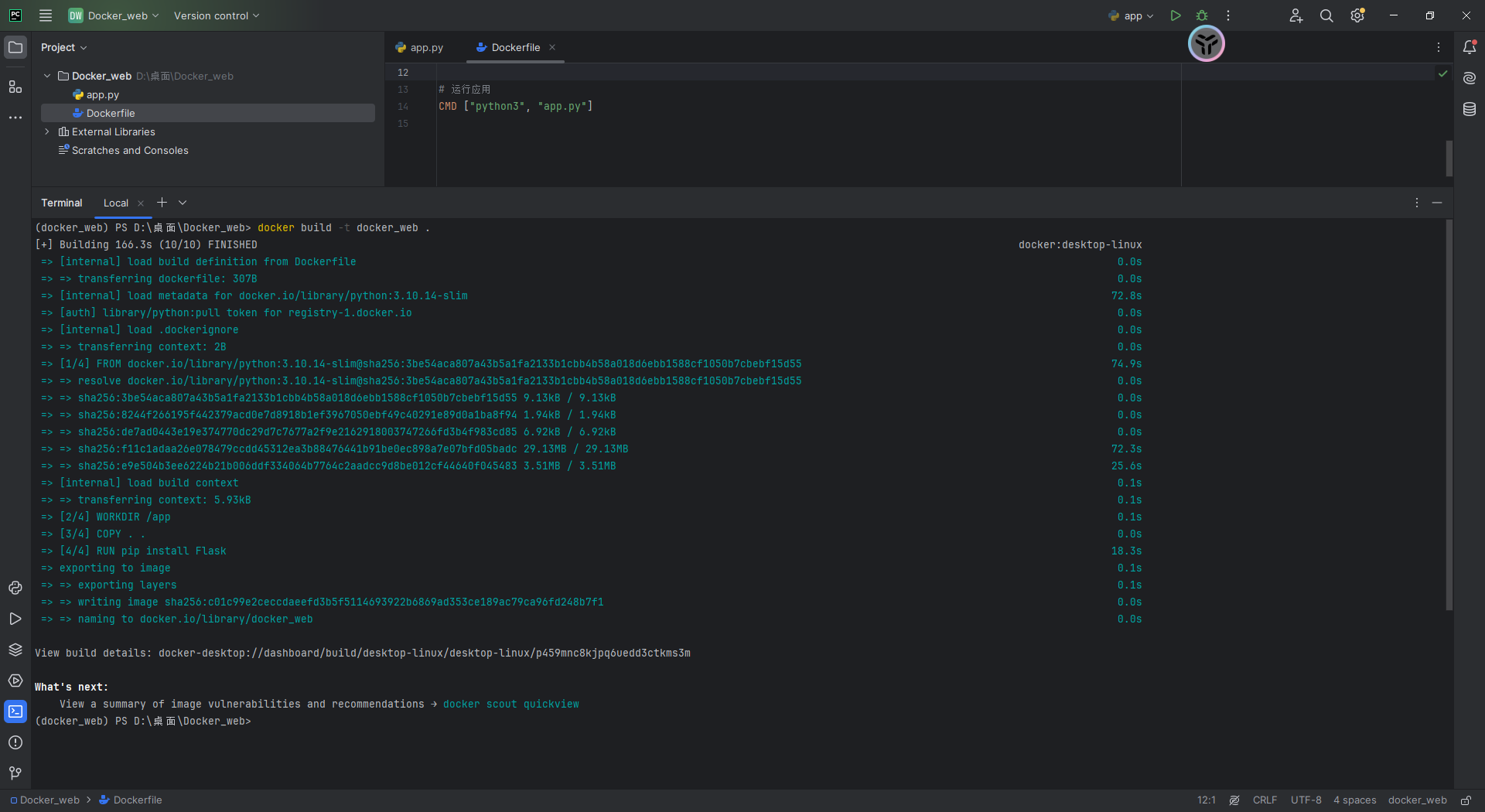Hide the Terminal panel

pos(1437,203)
